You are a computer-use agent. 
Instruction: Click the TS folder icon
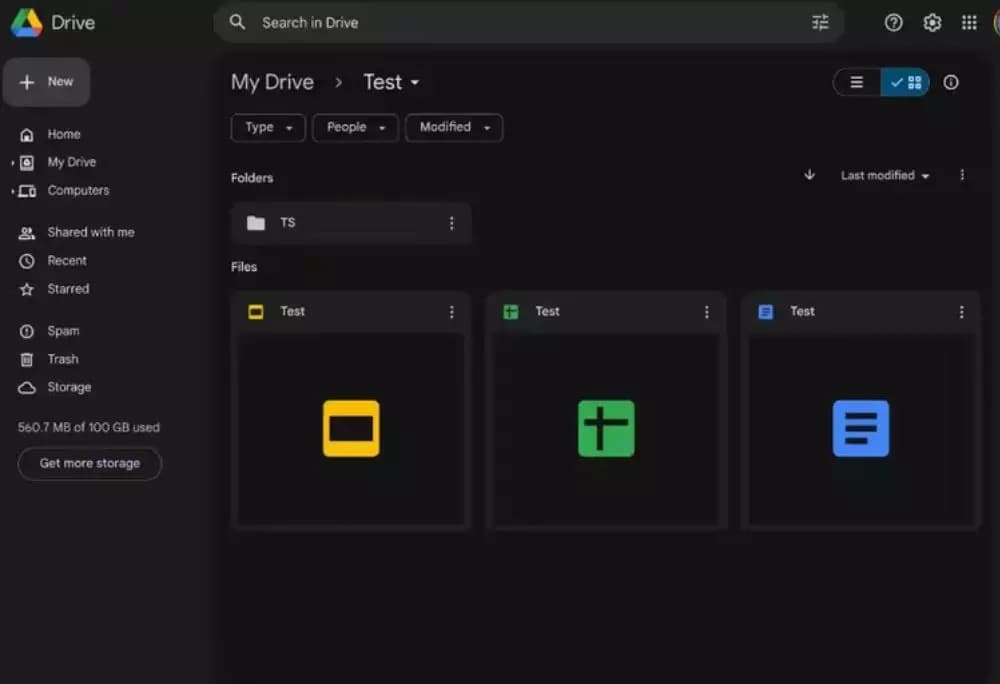coord(256,223)
